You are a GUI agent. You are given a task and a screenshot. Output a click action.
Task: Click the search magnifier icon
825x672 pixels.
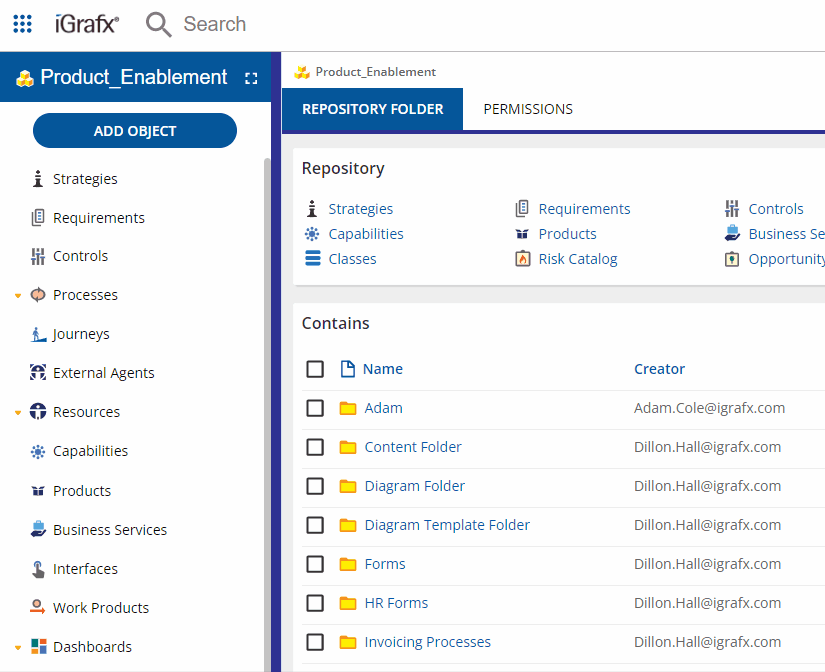[158, 24]
